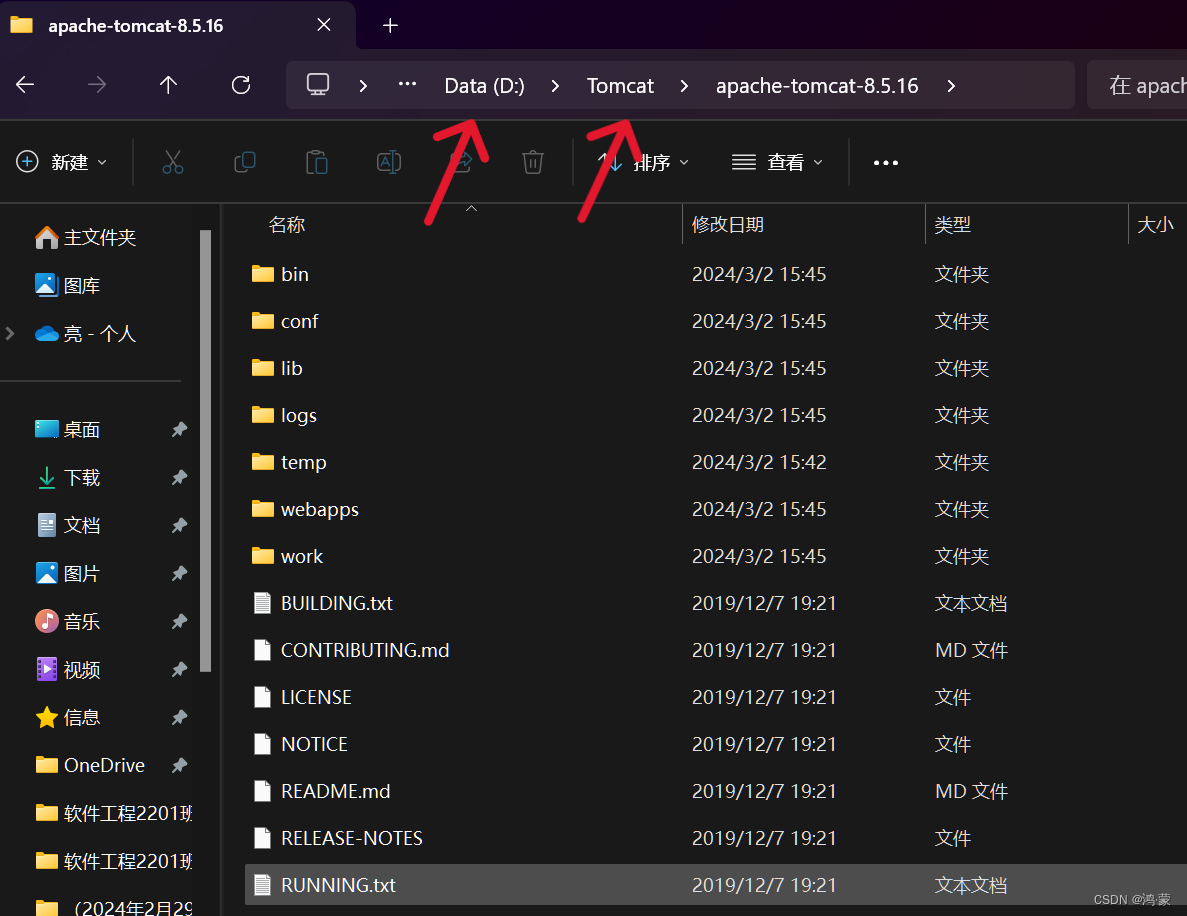Close the apache-tomcat-8.5.16 tab

tap(324, 25)
